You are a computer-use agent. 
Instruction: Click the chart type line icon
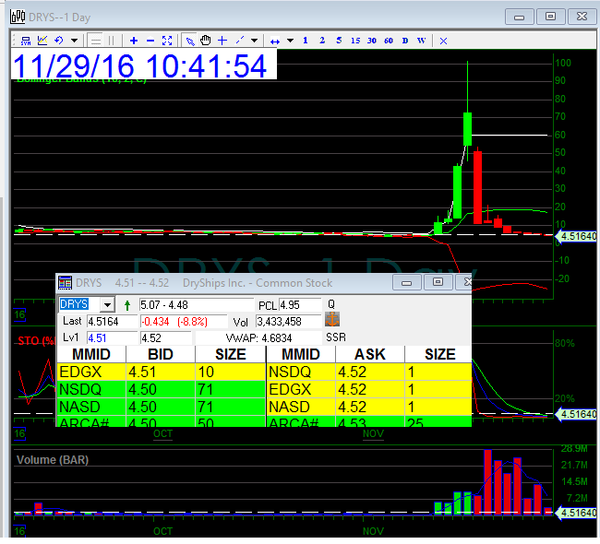(42, 40)
